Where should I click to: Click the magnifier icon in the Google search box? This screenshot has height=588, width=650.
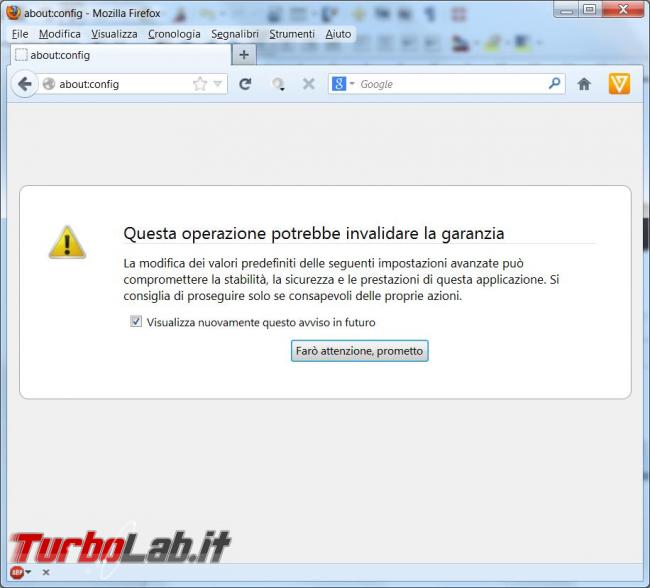pyautogui.click(x=555, y=84)
